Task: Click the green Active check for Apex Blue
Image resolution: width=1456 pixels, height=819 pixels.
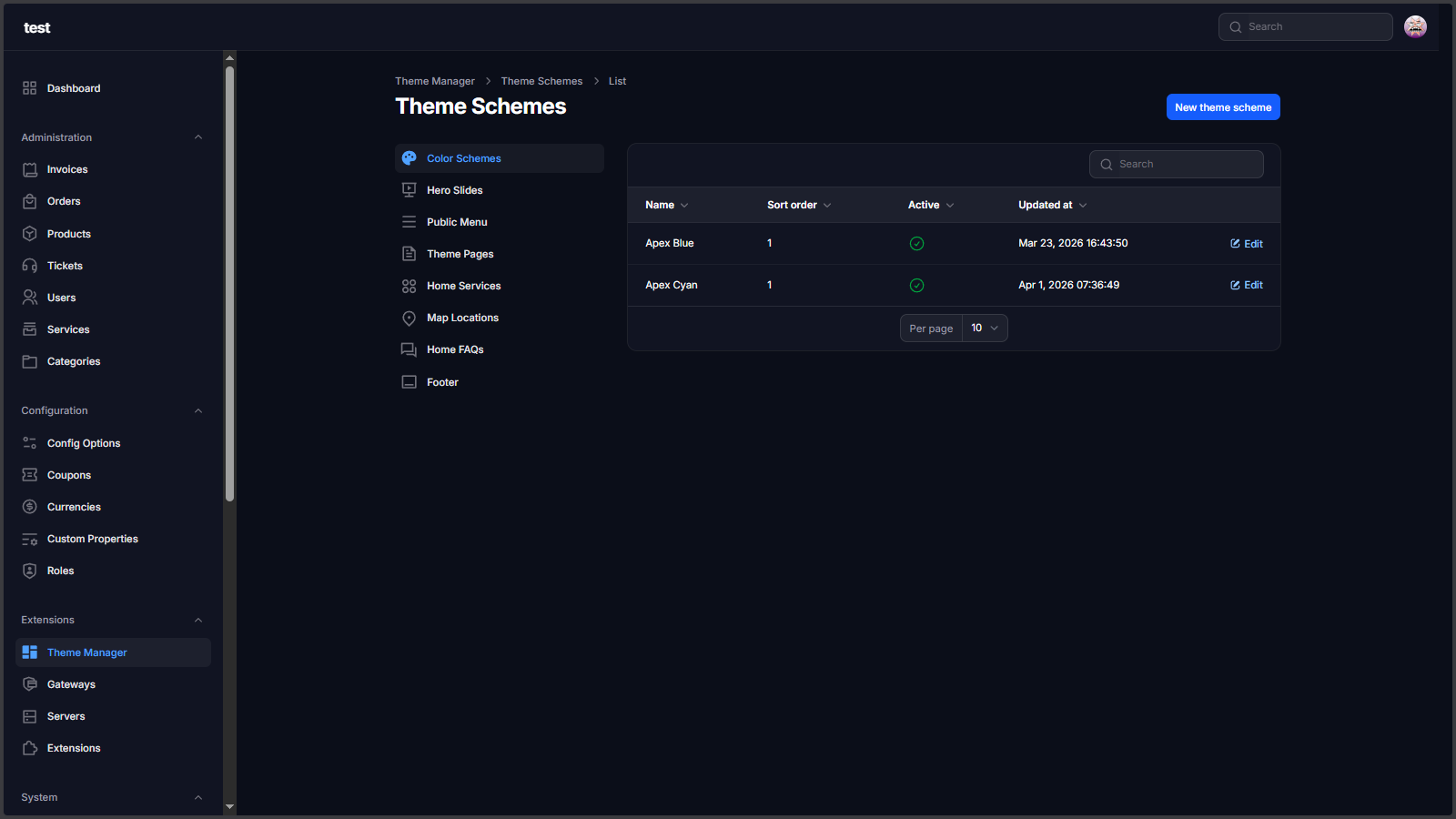Action: pos(916,243)
